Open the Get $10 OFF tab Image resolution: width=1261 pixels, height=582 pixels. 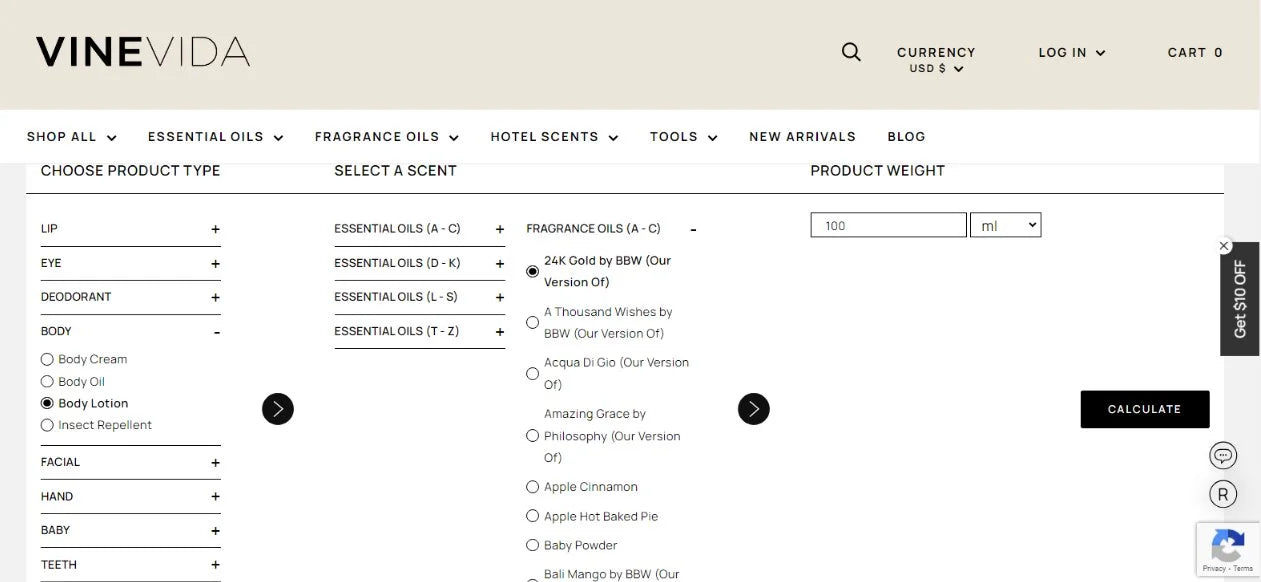click(1240, 299)
